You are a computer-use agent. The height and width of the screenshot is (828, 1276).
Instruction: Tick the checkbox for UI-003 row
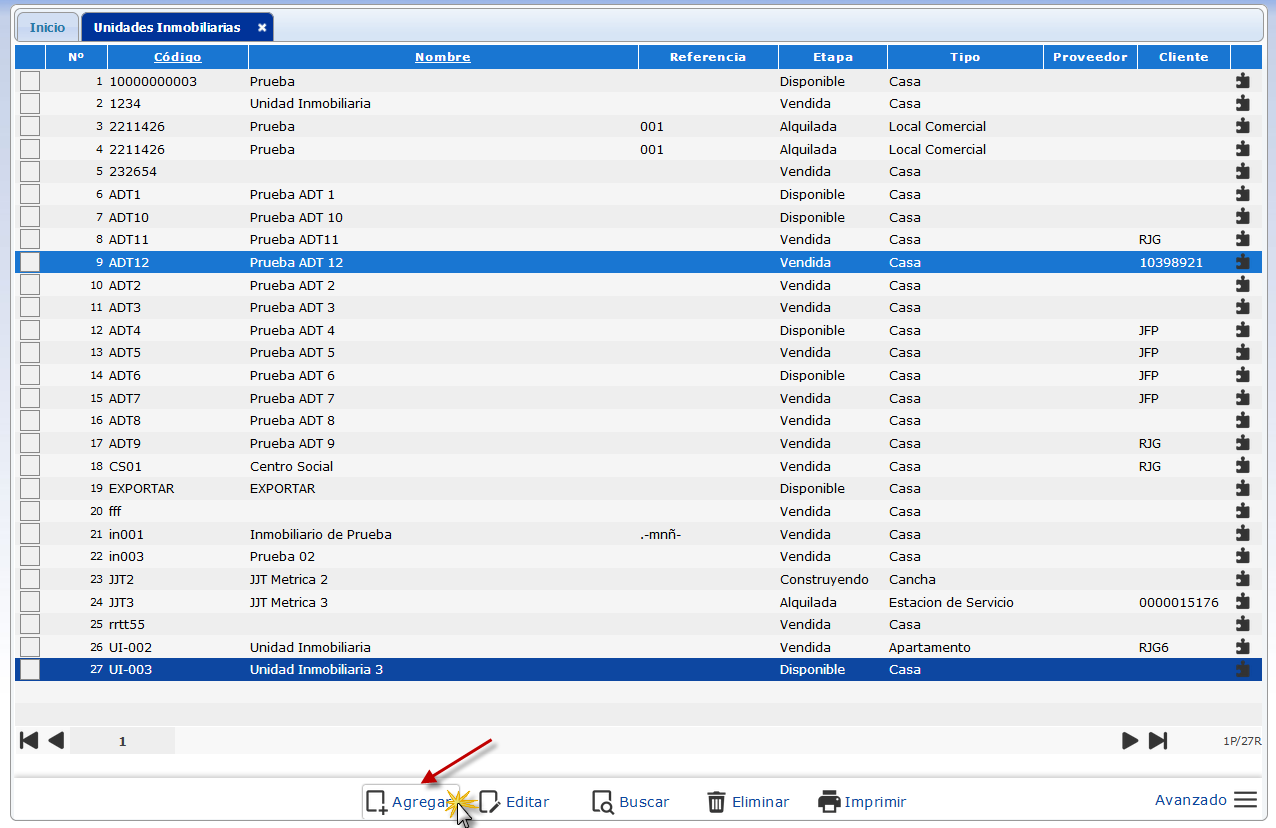click(30, 670)
